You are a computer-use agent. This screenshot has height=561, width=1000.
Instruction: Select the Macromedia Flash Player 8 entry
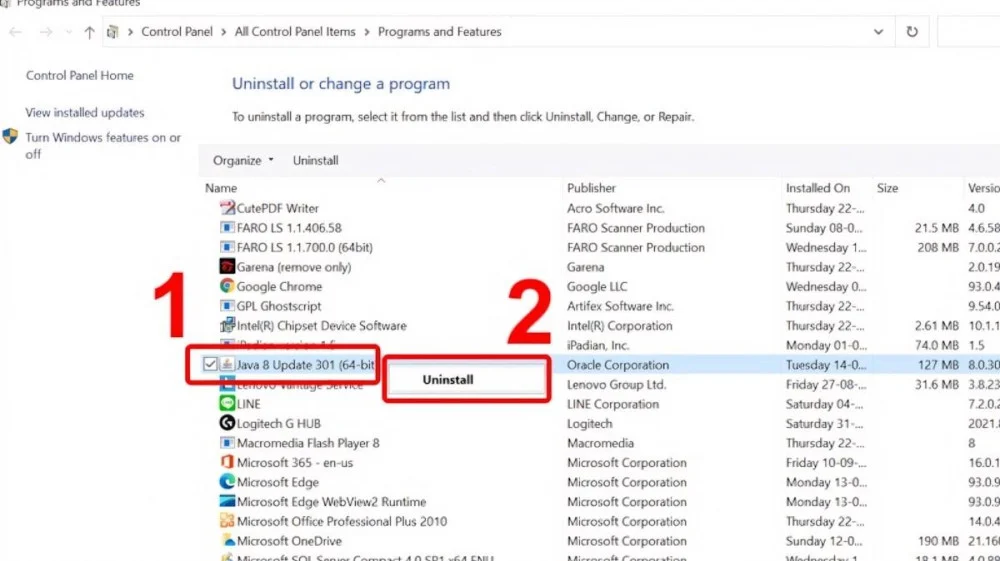pos(308,443)
